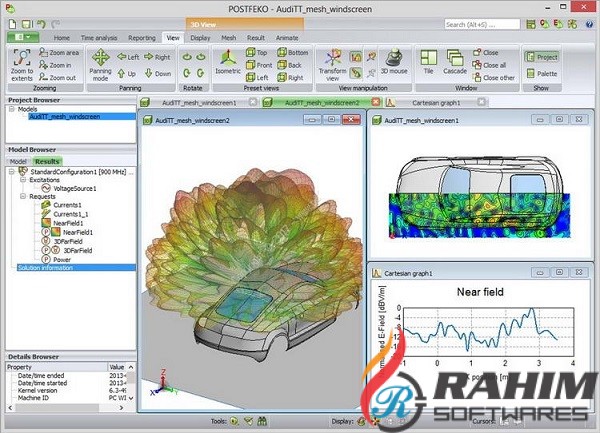Cascade the open windows
The height and width of the screenshot is (433, 600).
click(455, 61)
